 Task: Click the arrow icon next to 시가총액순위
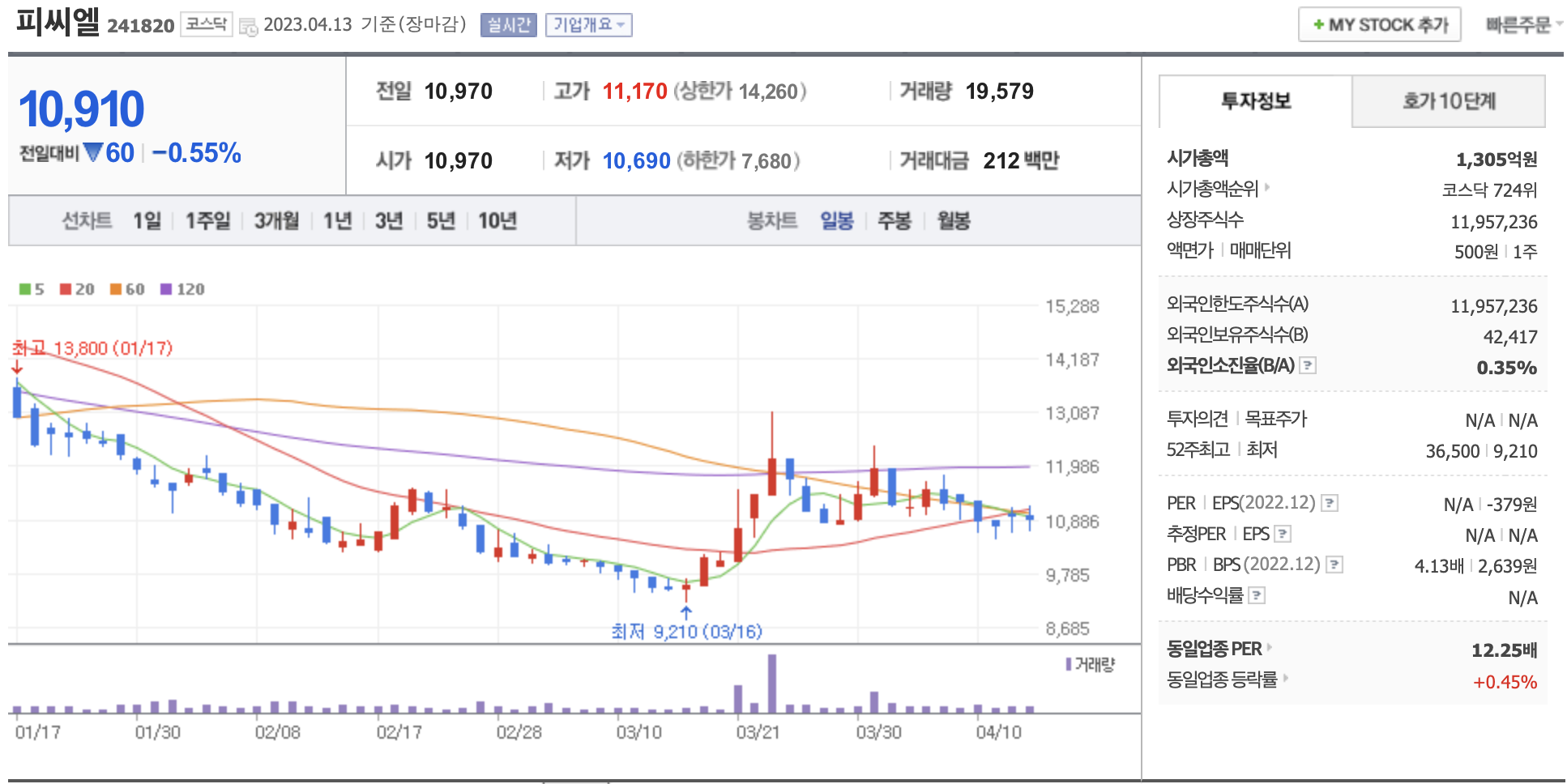tap(1267, 188)
